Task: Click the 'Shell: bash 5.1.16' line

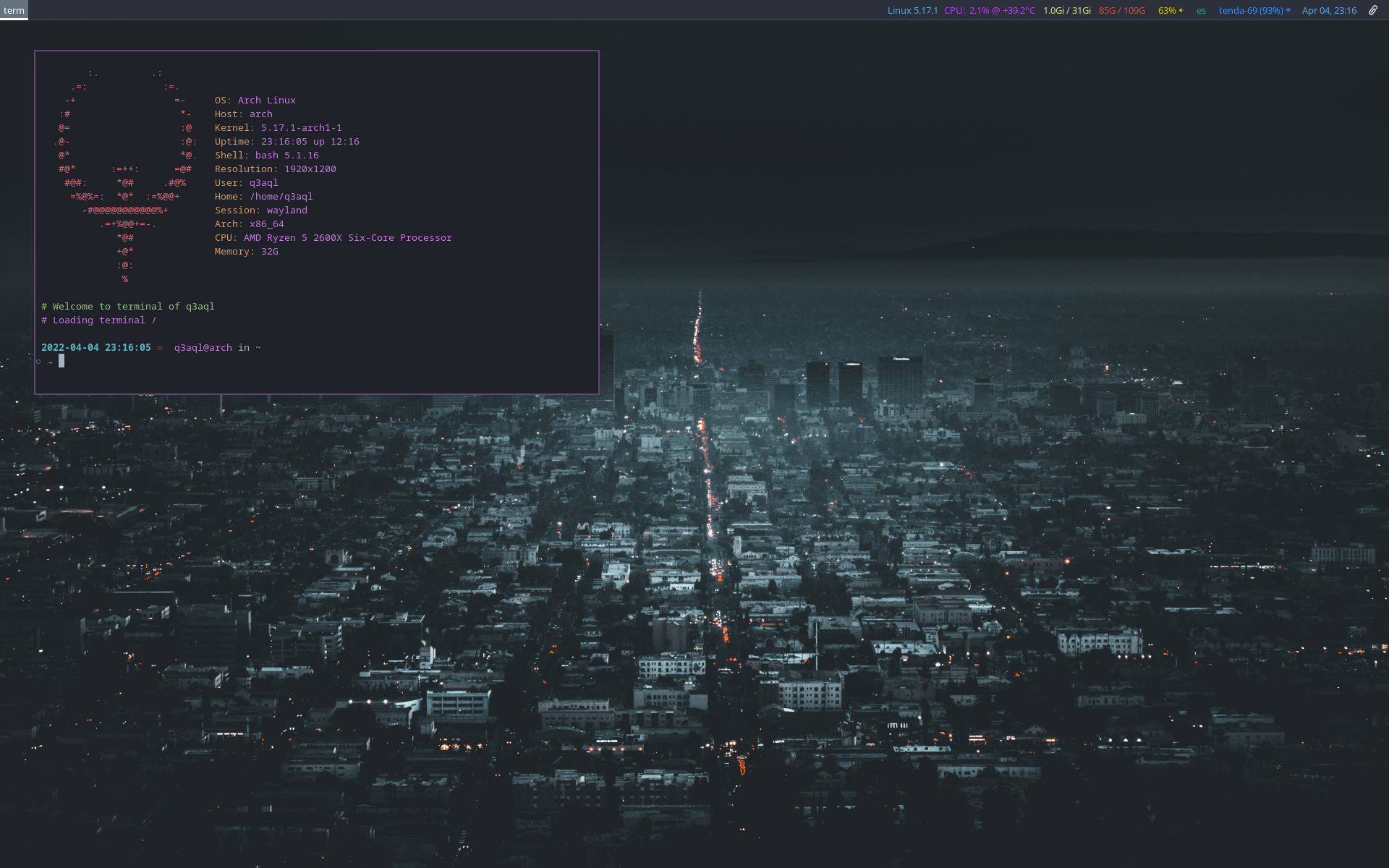Action: point(266,155)
